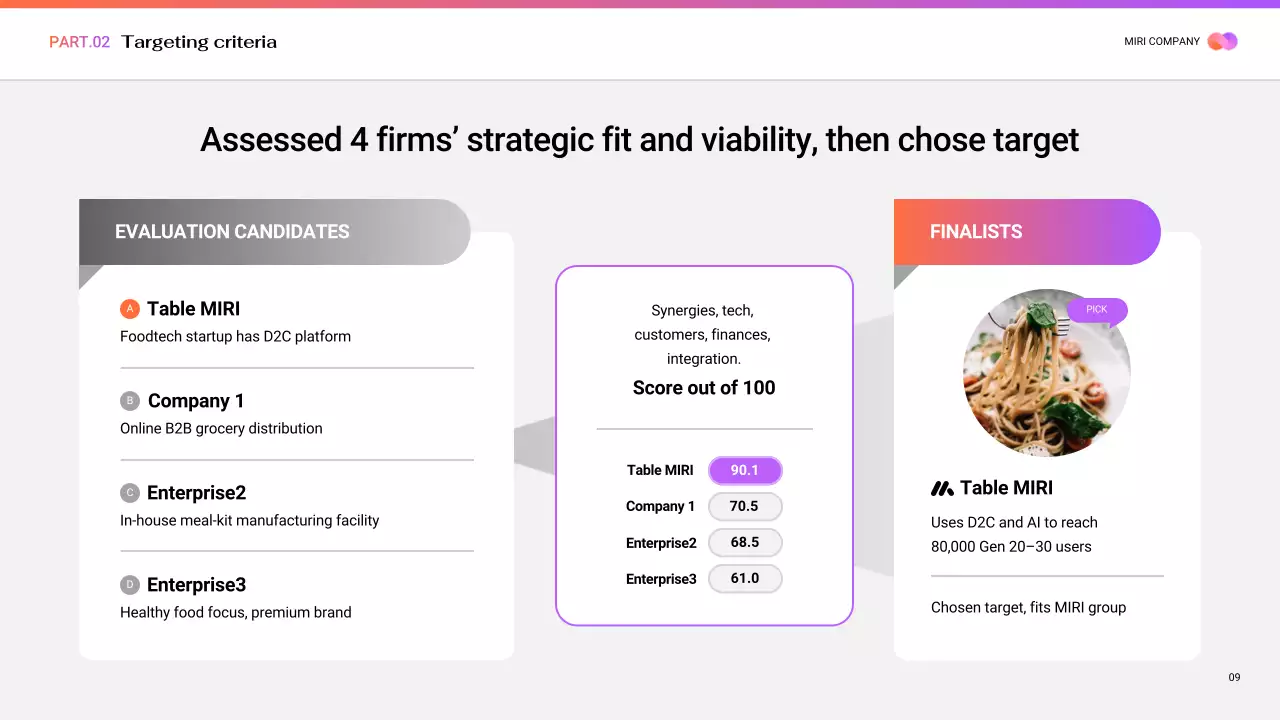
Task: Click the black M logo beside Table MIRI finalist
Action: pyautogui.click(x=942, y=488)
